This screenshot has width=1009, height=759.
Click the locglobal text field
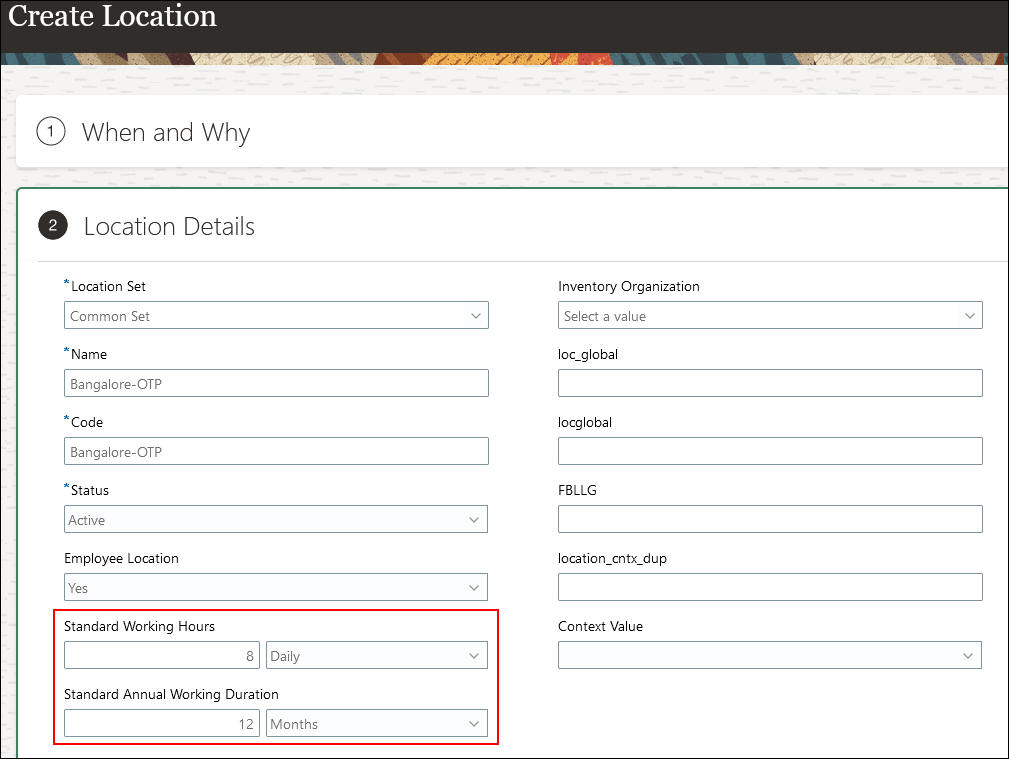point(770,452)
